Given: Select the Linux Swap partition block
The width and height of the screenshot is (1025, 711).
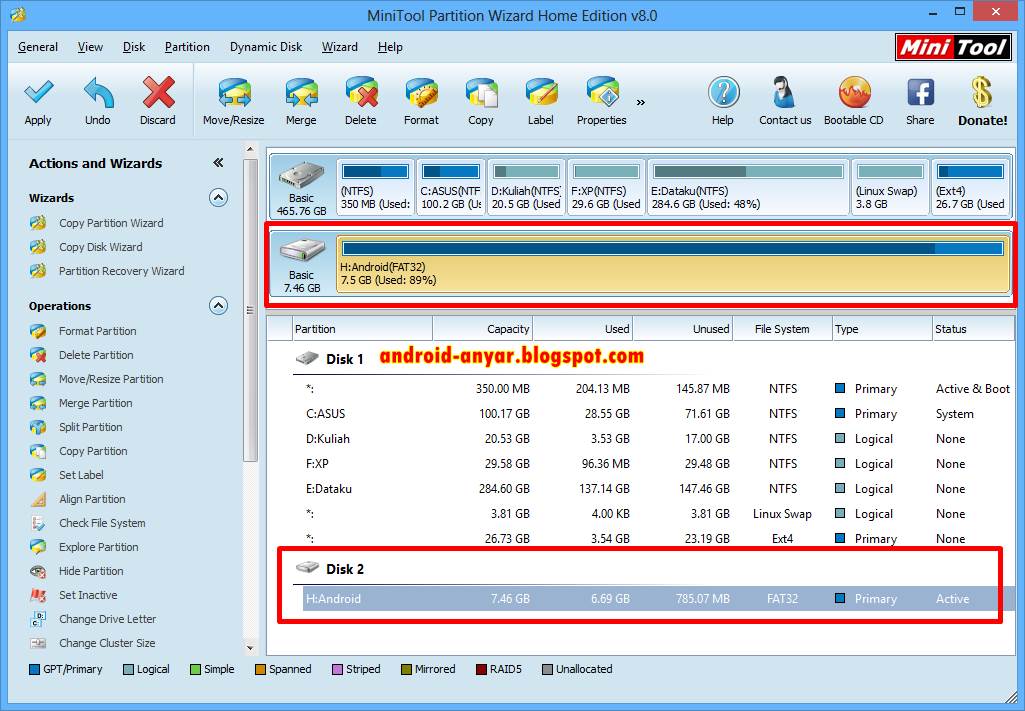Looking at the screenshot, I should click(x=890, y=187).
